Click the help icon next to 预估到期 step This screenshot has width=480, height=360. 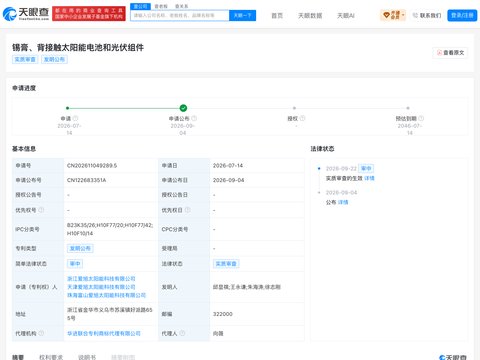[x=421, y=118]
